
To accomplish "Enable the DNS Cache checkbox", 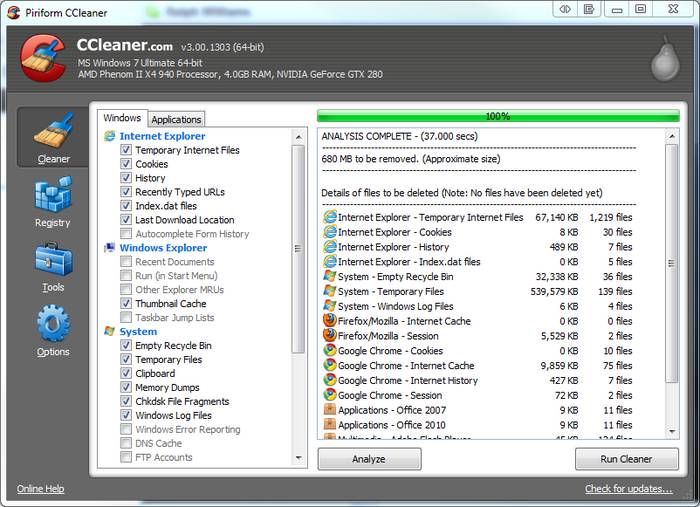I will 126,443.
